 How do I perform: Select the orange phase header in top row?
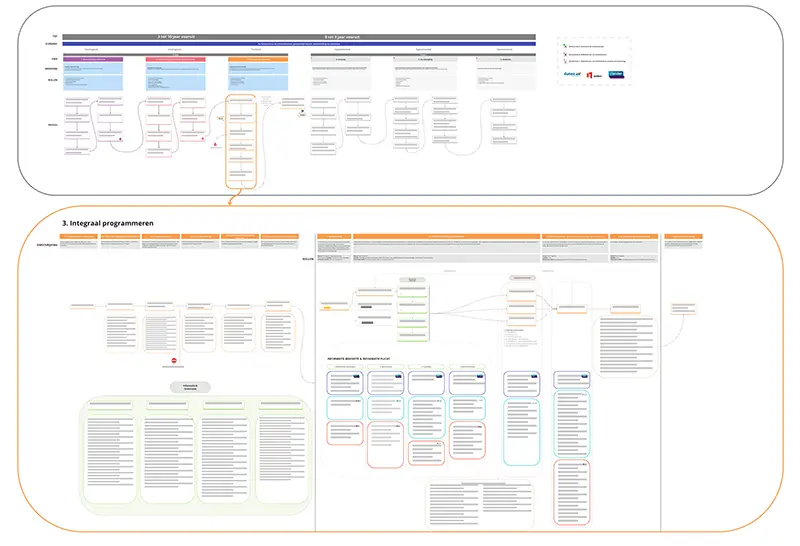(x=258, y=60)
